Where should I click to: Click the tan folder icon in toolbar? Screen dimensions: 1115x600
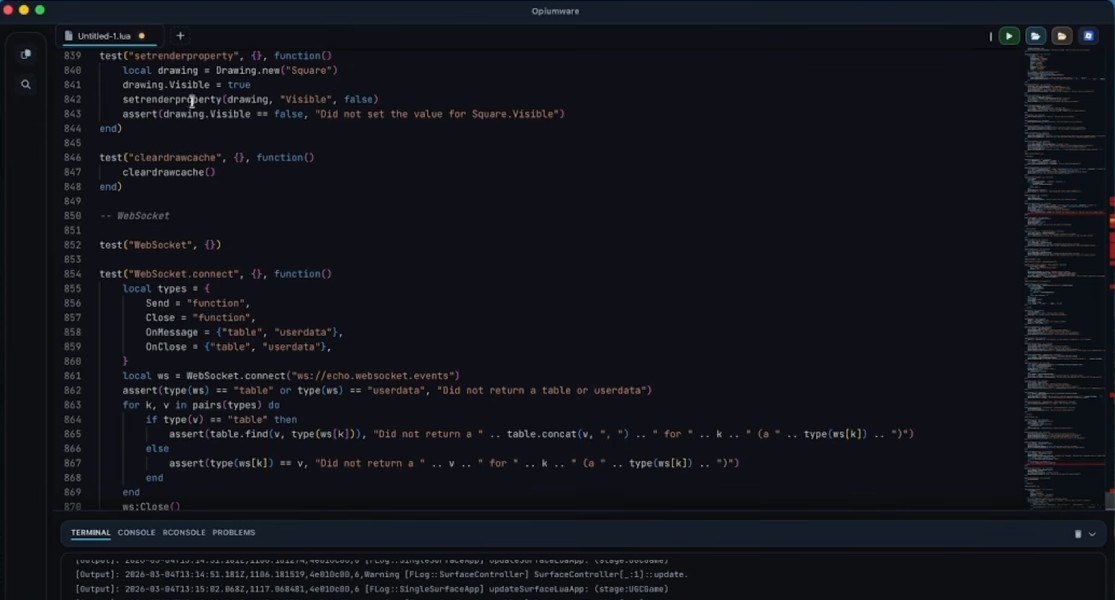(1062, 36)
